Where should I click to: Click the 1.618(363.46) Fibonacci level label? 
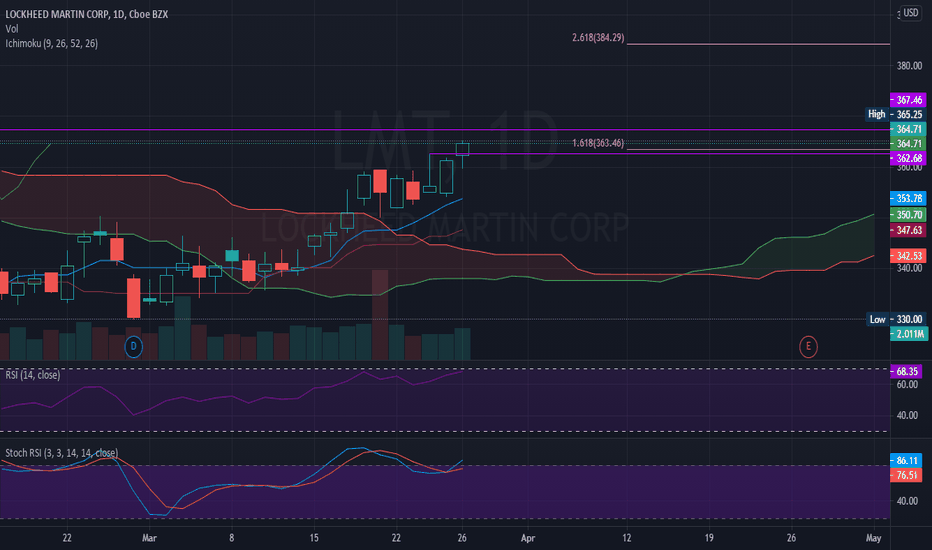[598, 143]
